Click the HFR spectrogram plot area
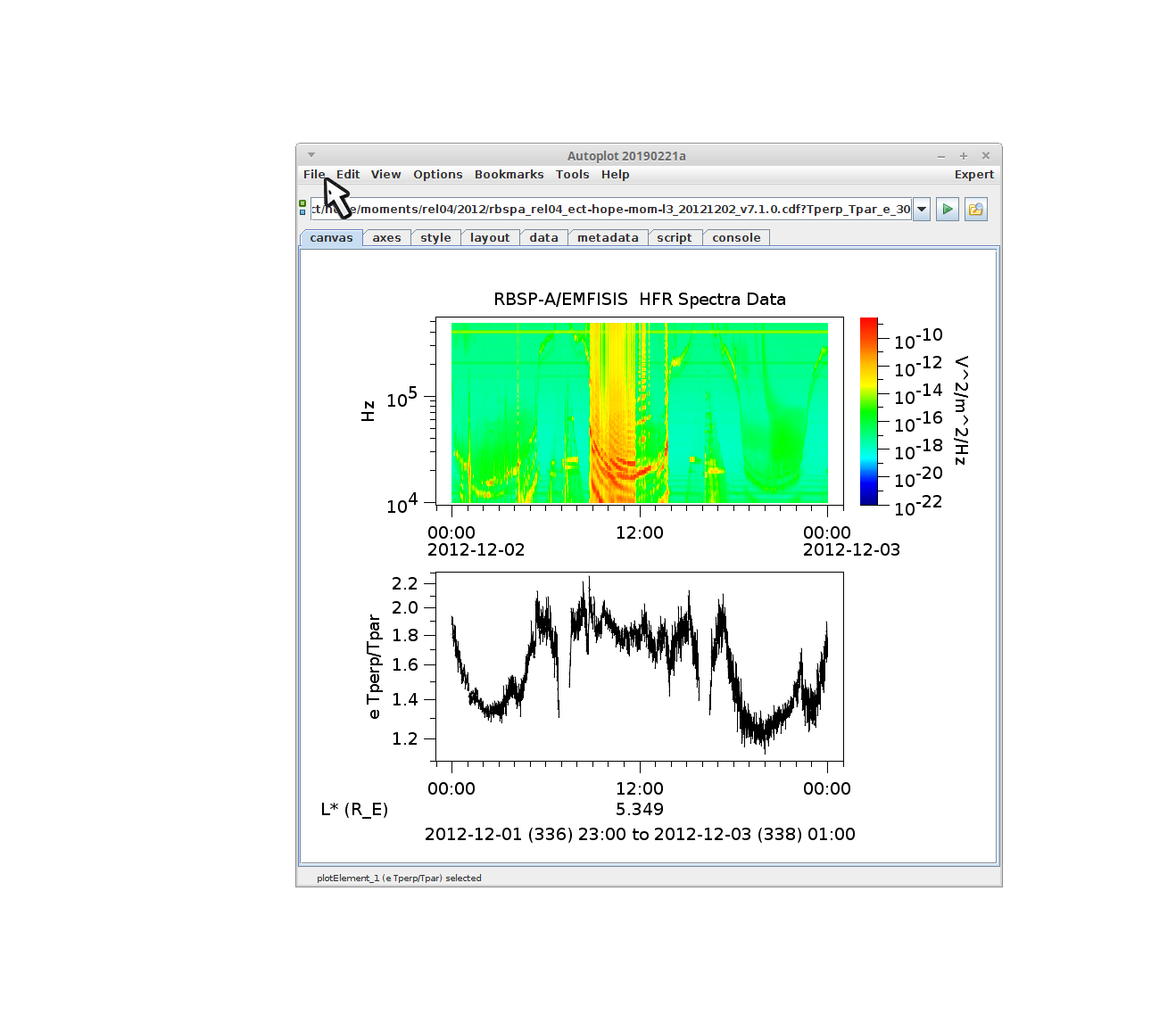 639,412
